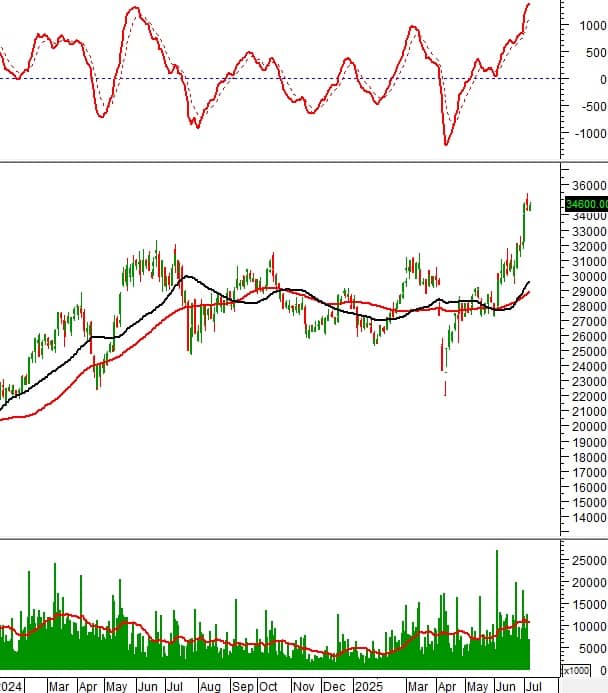Viewport: 608px width, 693px height.
Task: Select the oscillator's lowest trough near -1200
Action: (x=445, y=143)
